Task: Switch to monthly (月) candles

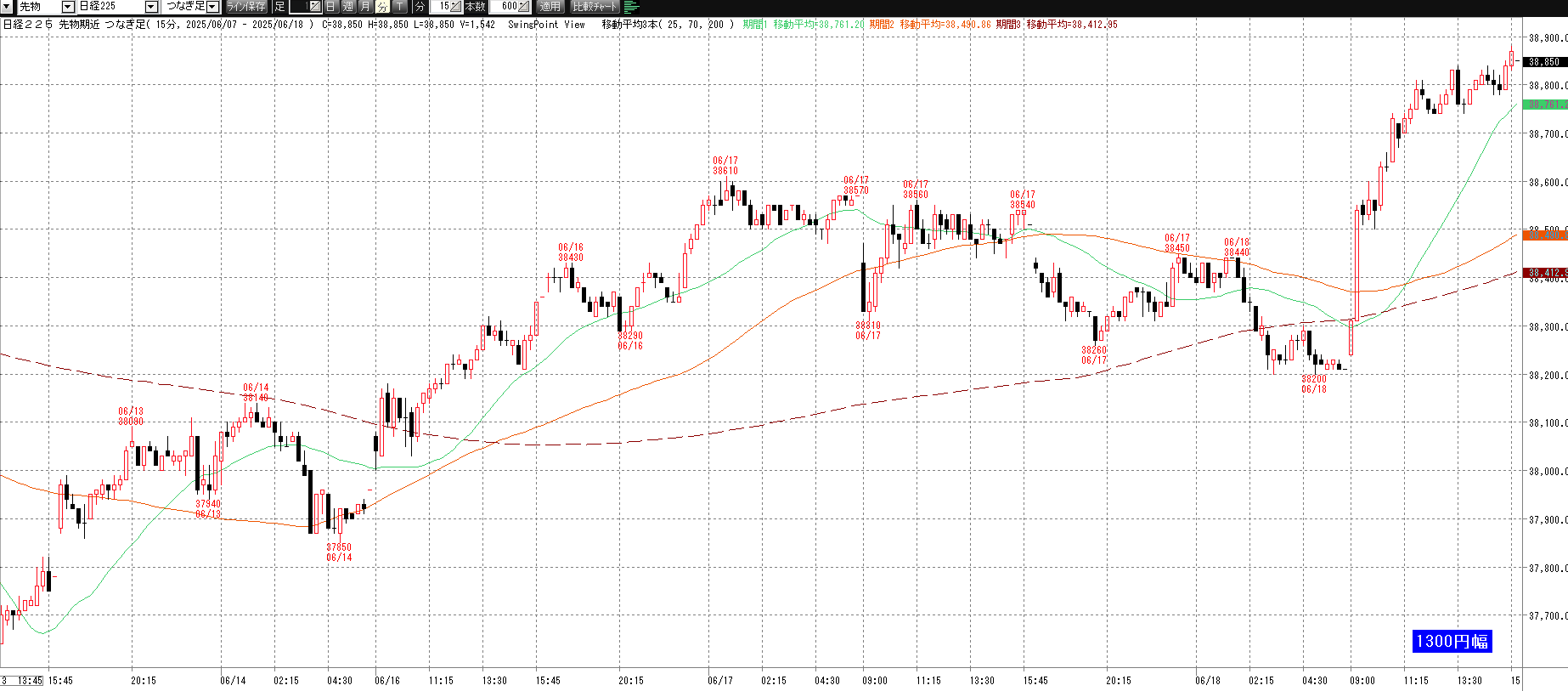Action: click(365, 7)
